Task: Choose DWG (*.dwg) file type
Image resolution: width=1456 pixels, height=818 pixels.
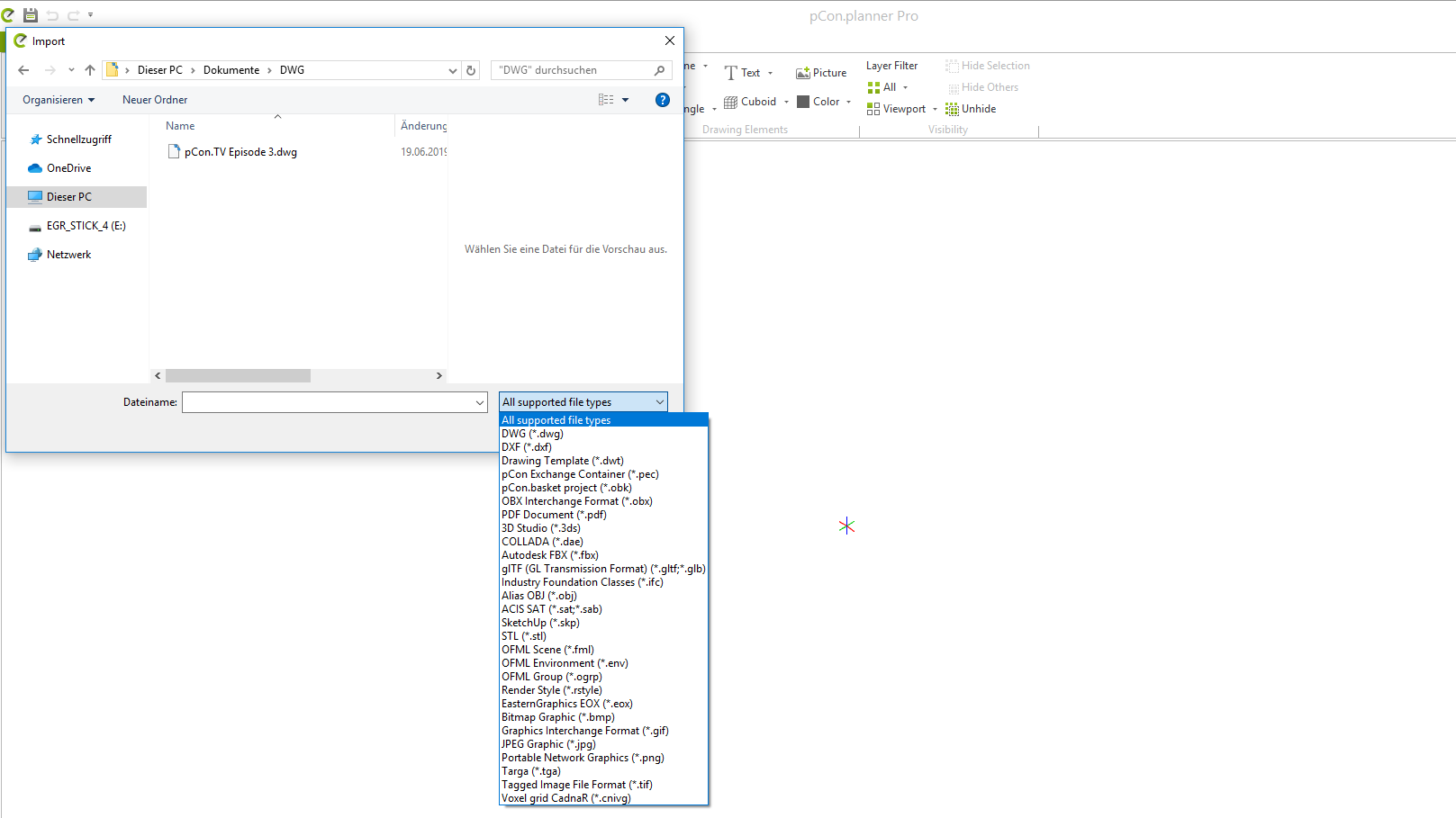Action: (x=604, y=434)
